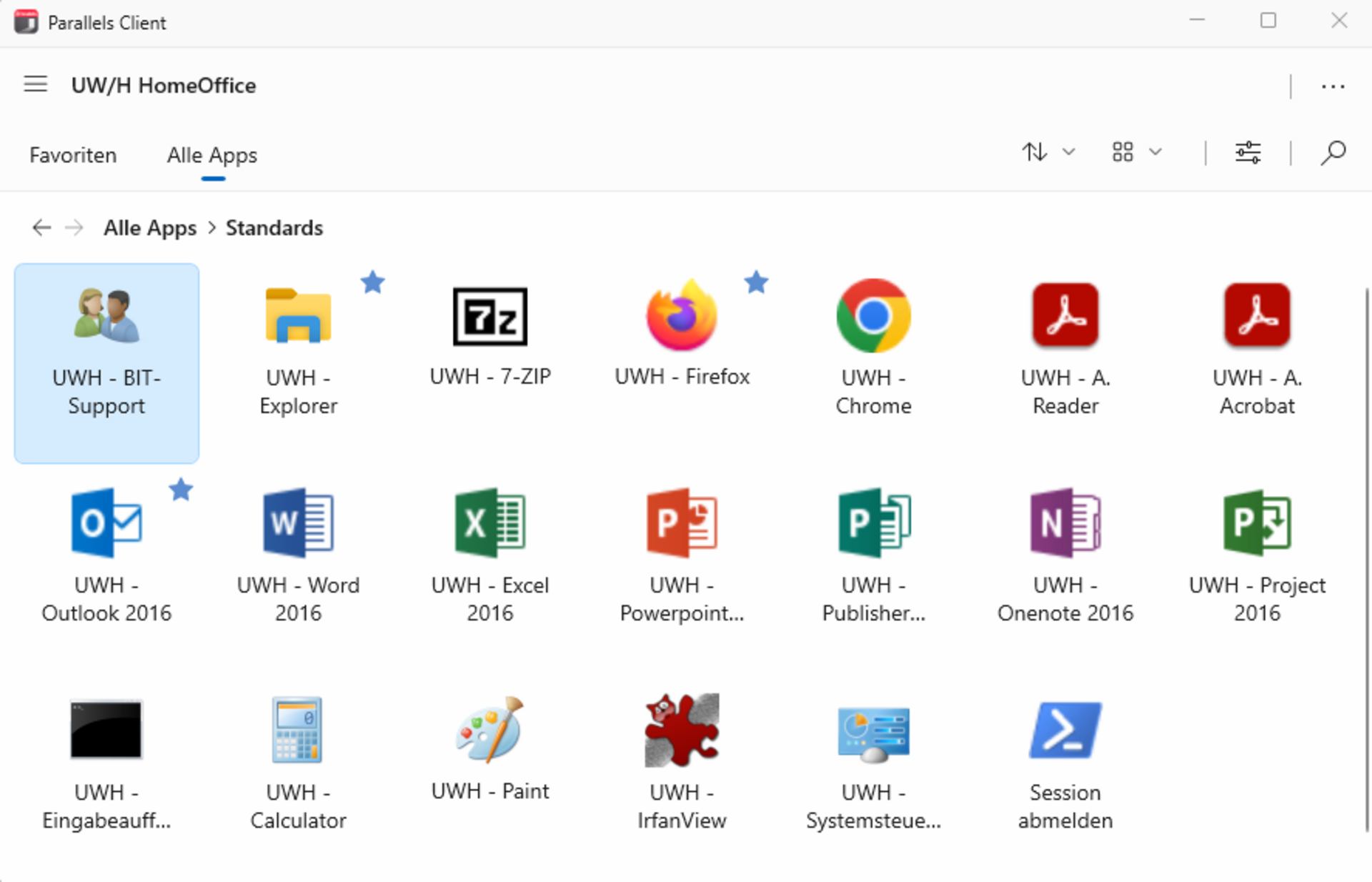Go forward with the right arrow
1372x882 pixels.
(x=74, y=227)
